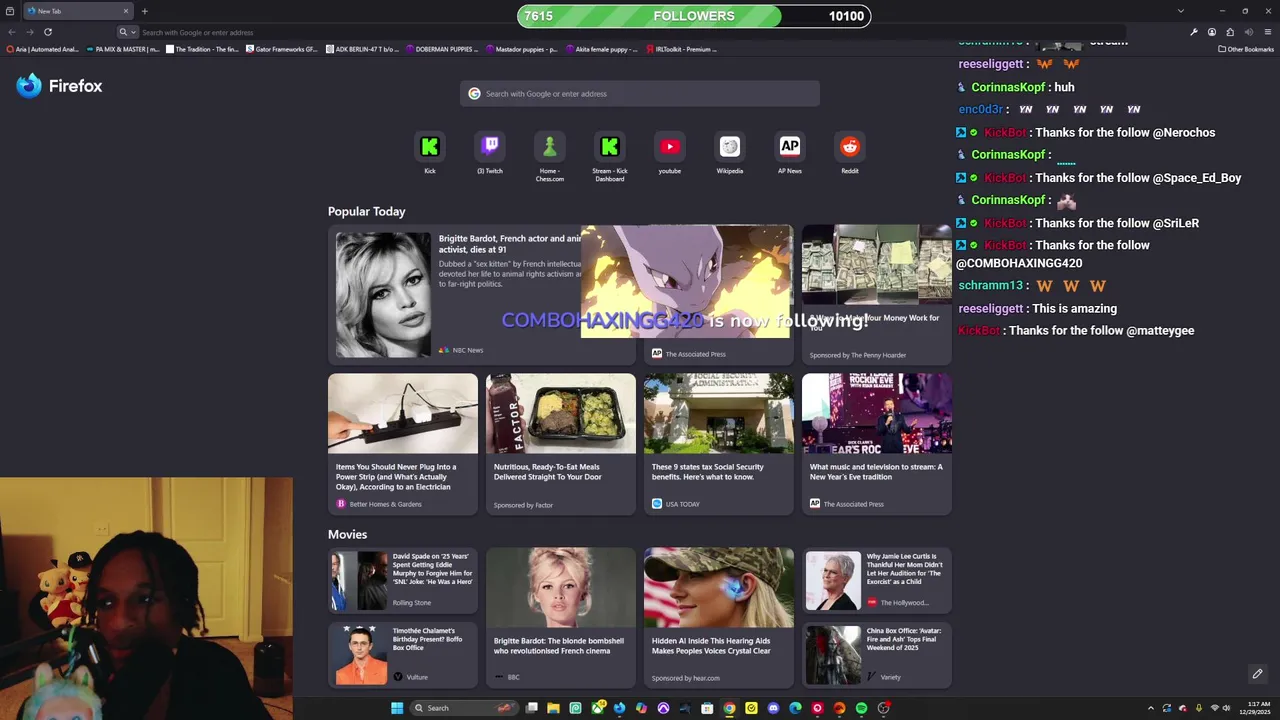Open the Stream - Kick Dashboard shortcut

(x=610, y=147)
